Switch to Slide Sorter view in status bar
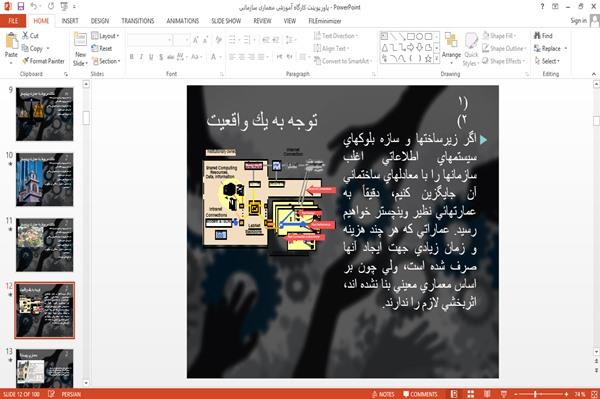 click(471, 394)
